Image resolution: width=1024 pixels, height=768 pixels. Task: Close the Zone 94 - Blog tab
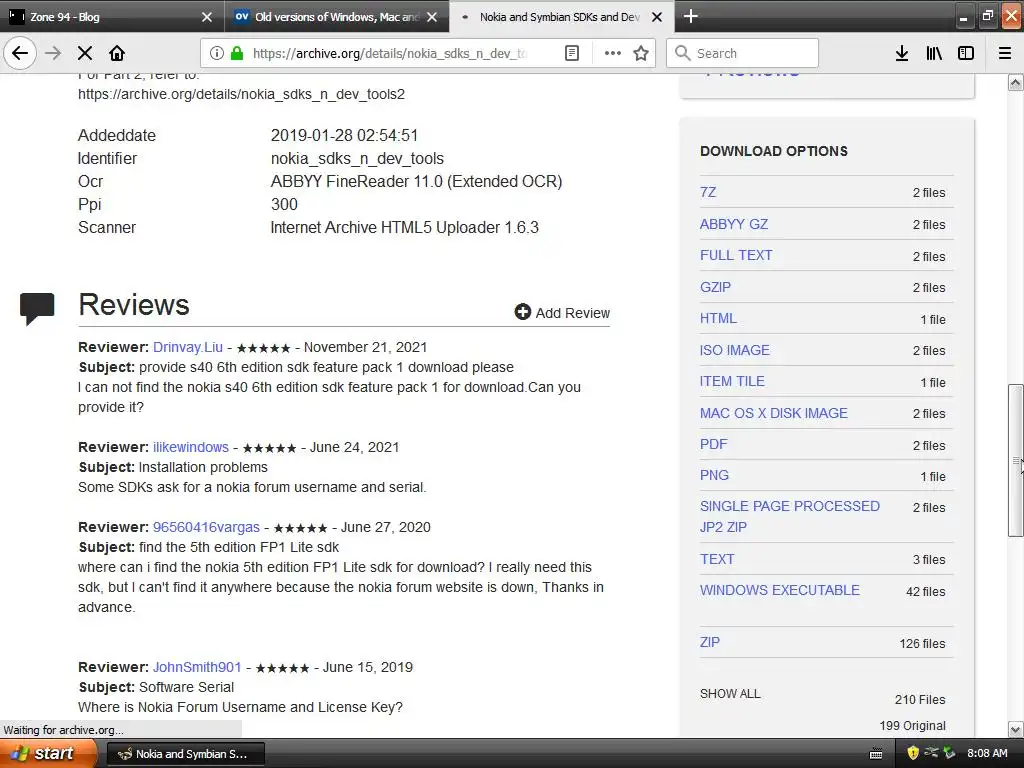(x=206, y=17)
